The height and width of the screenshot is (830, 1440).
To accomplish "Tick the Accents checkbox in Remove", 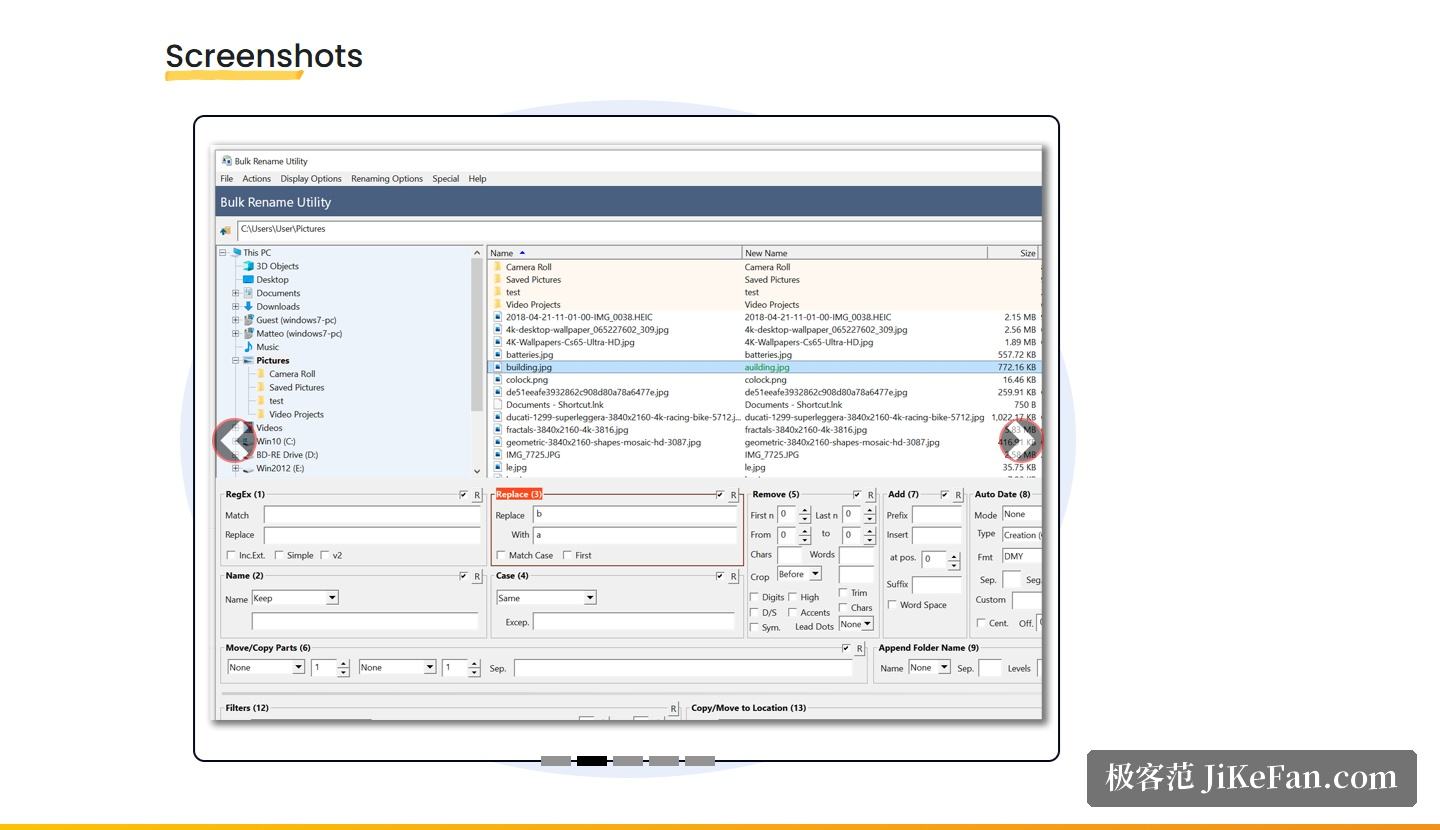I will [792, 612].
